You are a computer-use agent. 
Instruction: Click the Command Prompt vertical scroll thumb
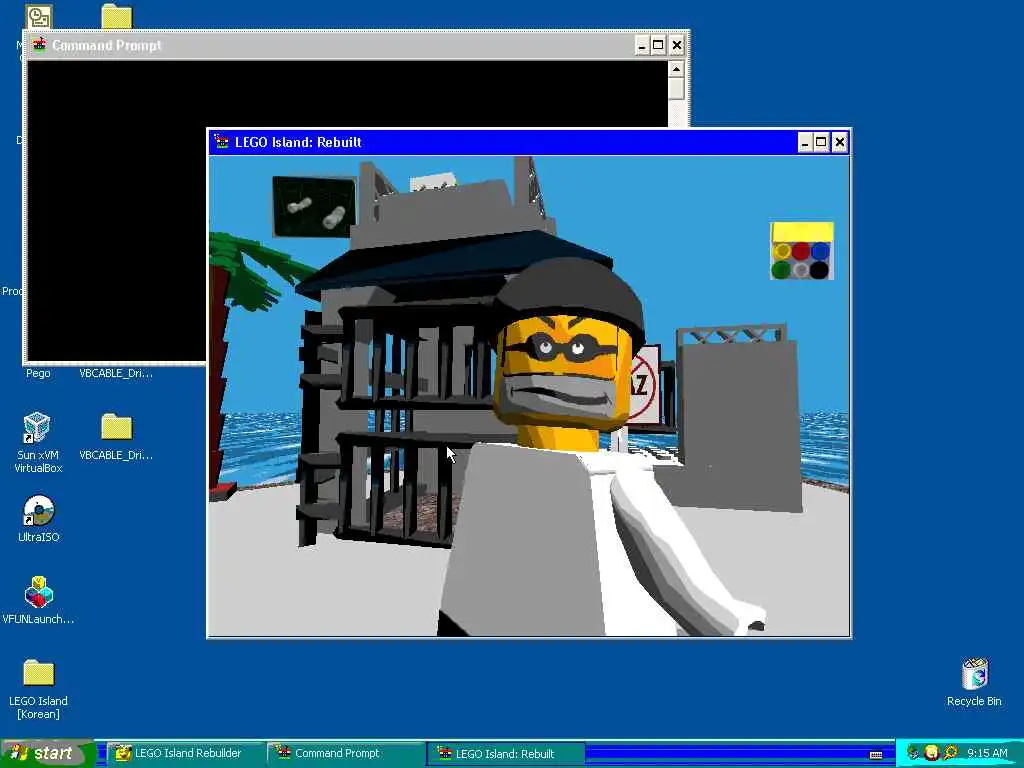[677, 88]
